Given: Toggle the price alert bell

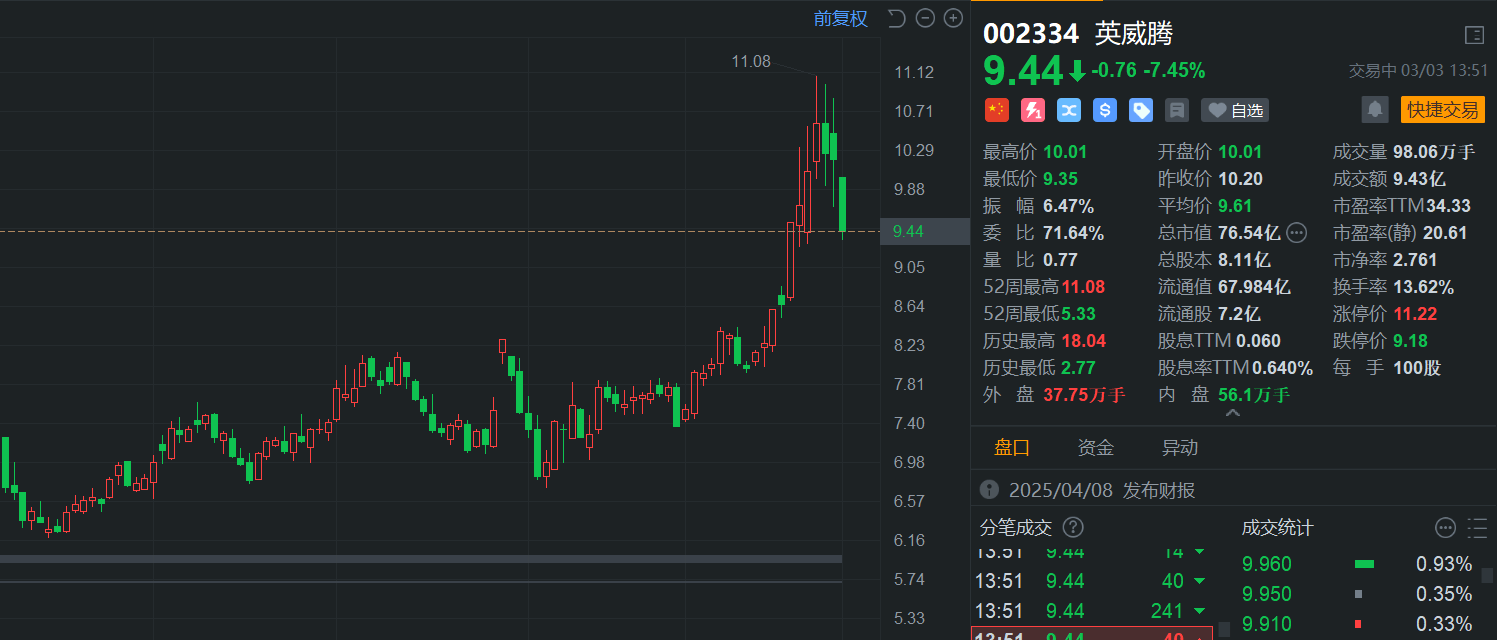Looking at the screenshot, I should pyautogui.click(x=1376, y=109).
